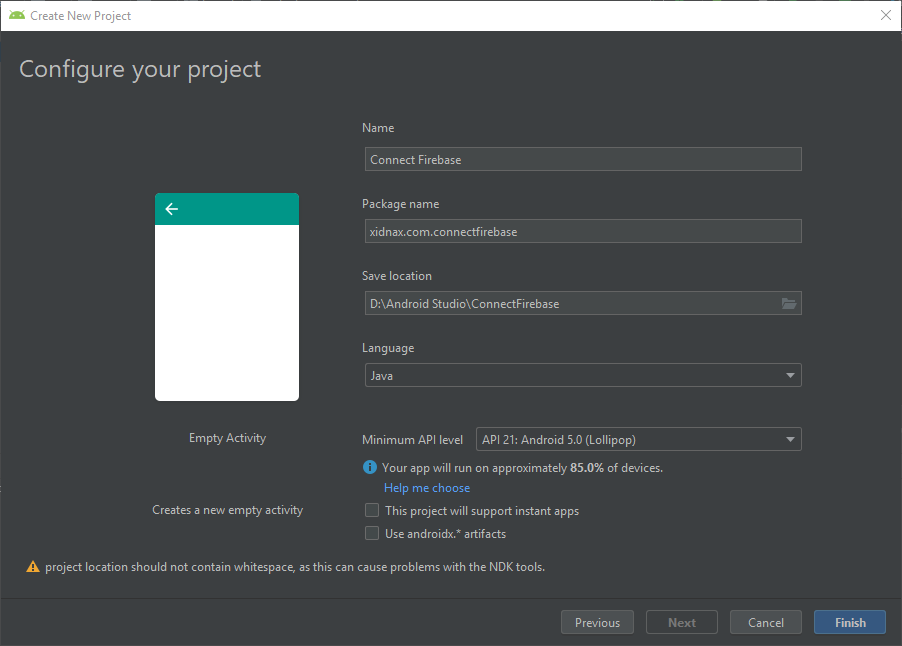Click the disabled Next button

682,622
